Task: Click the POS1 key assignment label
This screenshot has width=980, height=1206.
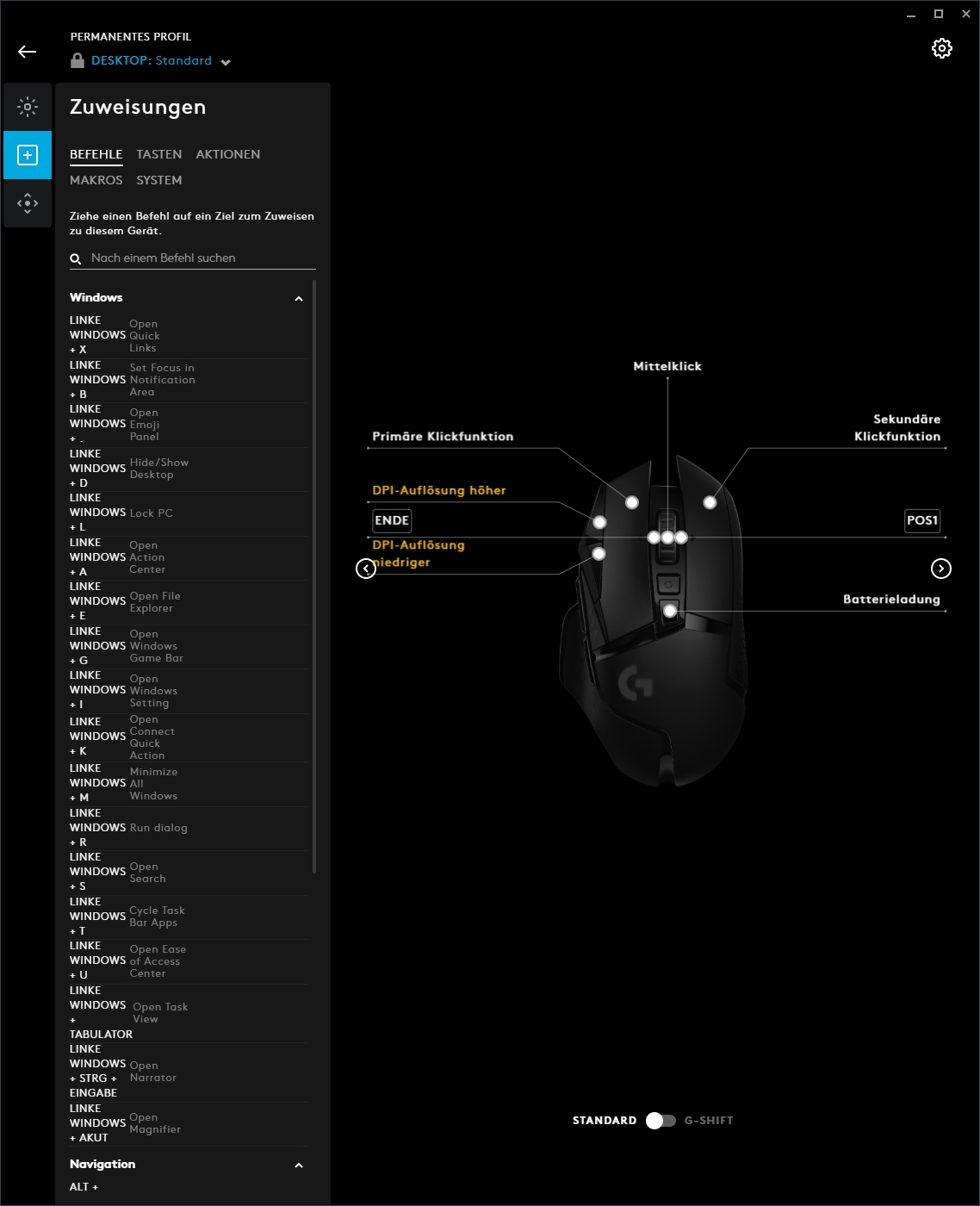Action: (922, 520)
